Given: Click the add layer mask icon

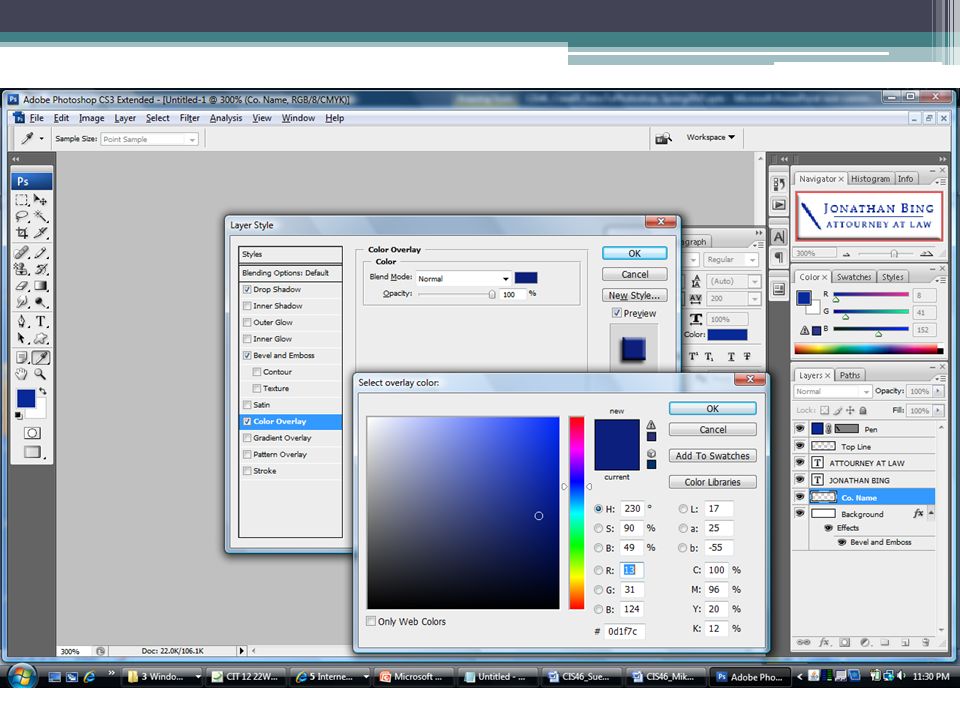Looking at the screenshot, I should pos(845,642).
